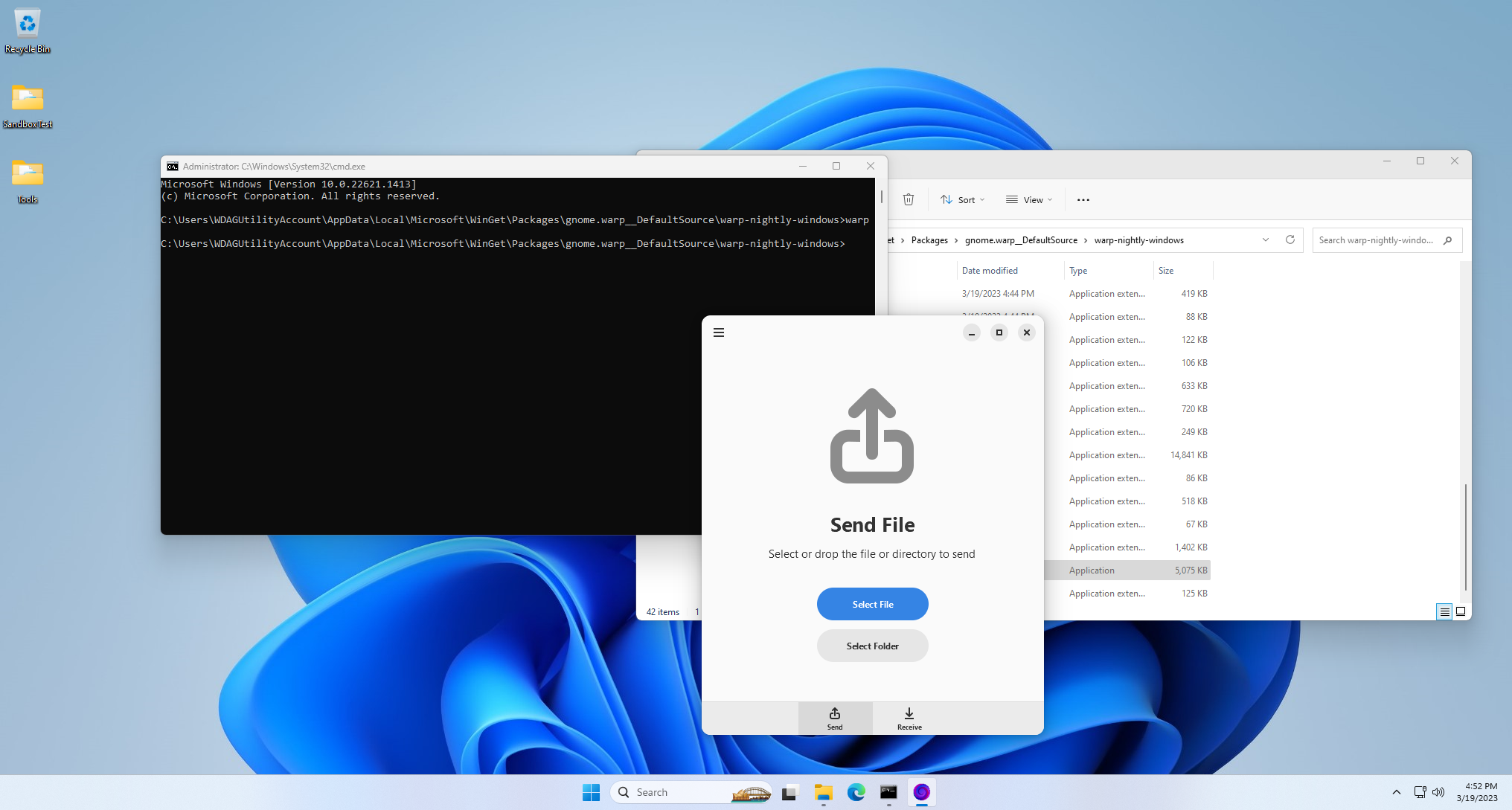1512x810 pixels.
Task: Switch Explorer to large thumbnail layout
Action: (x=1460, y=611)
